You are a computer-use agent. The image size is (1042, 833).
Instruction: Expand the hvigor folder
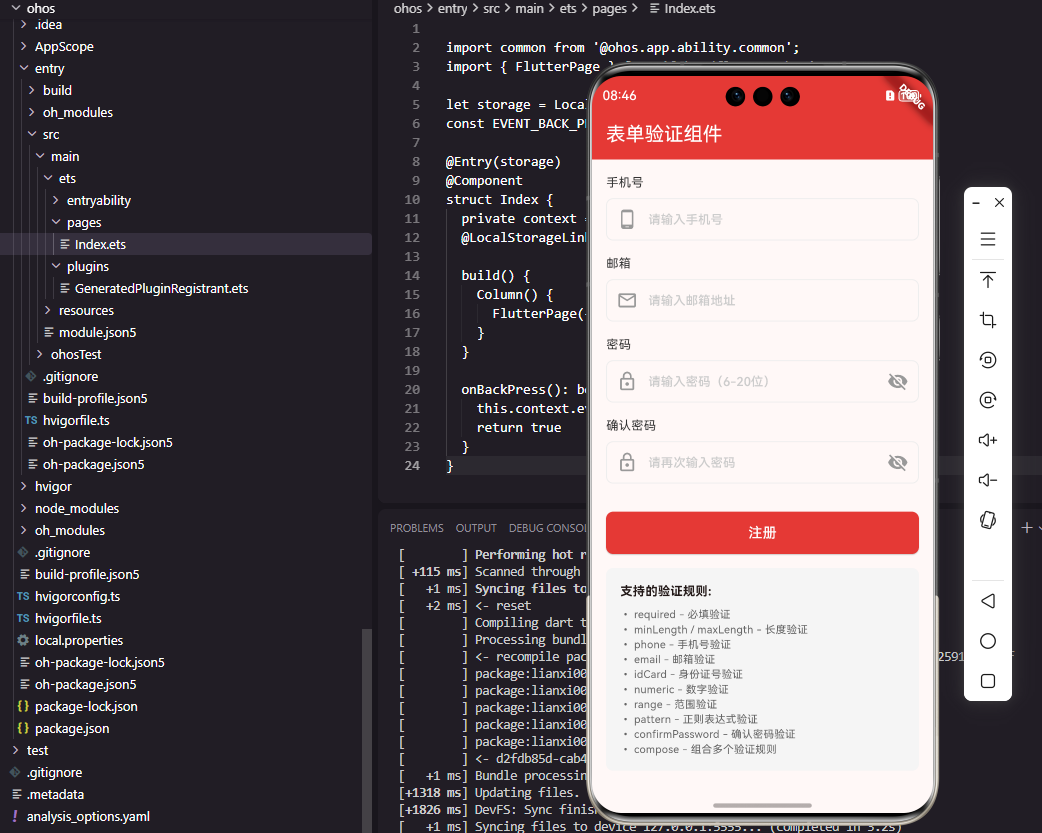coord(24,486)
